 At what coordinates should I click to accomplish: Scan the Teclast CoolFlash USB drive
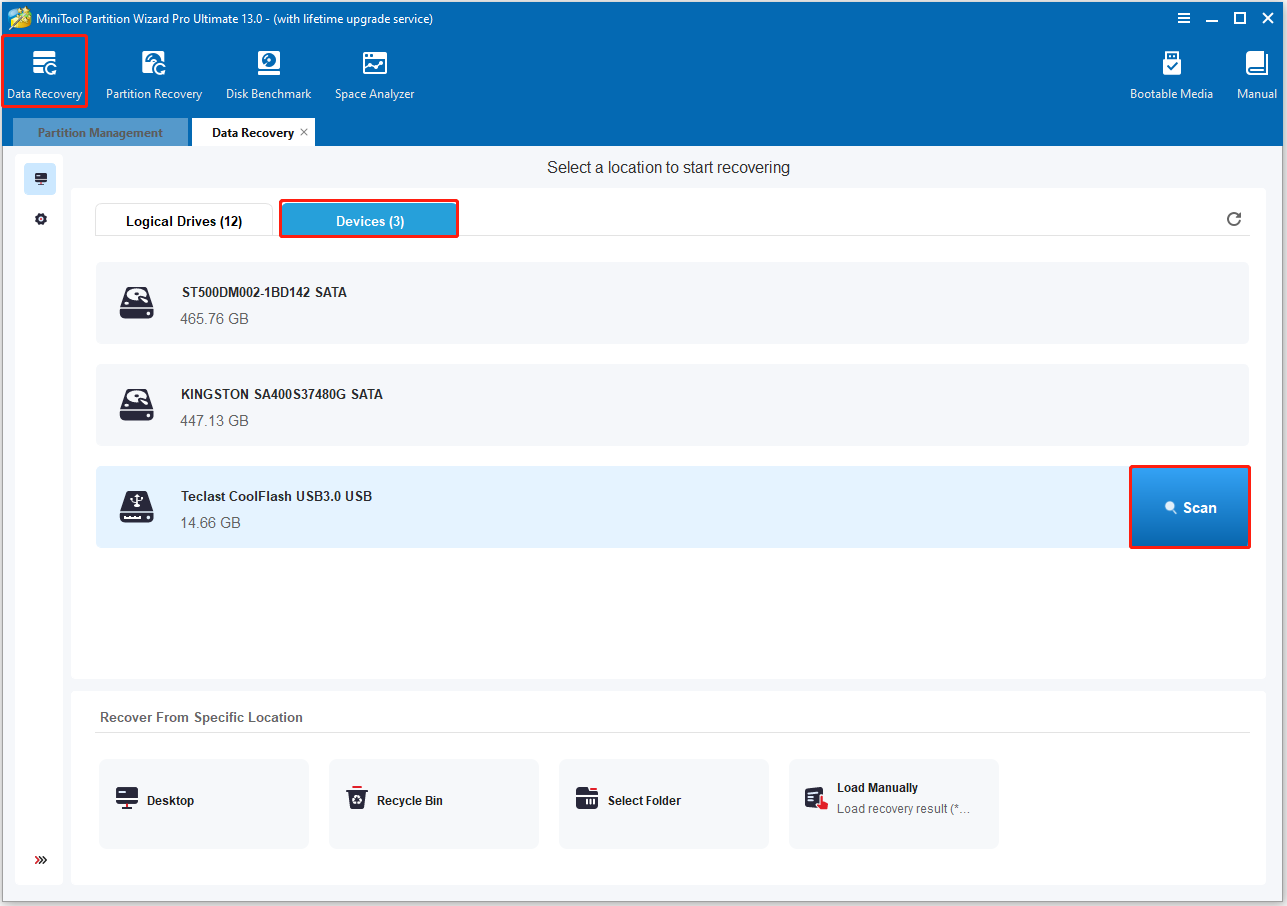[1189, 506]
